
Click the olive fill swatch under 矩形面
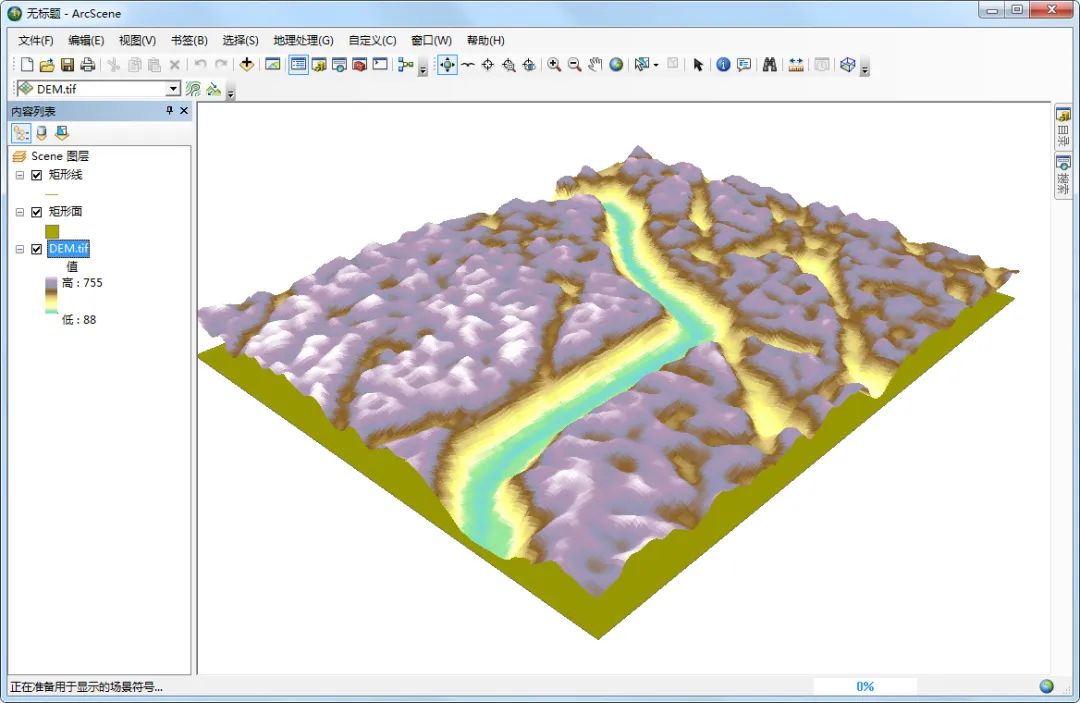(52, 231)
